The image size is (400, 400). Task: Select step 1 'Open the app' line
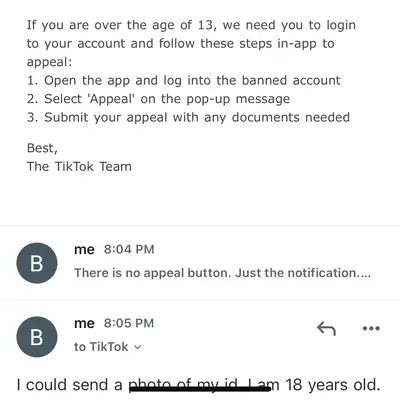184,80
